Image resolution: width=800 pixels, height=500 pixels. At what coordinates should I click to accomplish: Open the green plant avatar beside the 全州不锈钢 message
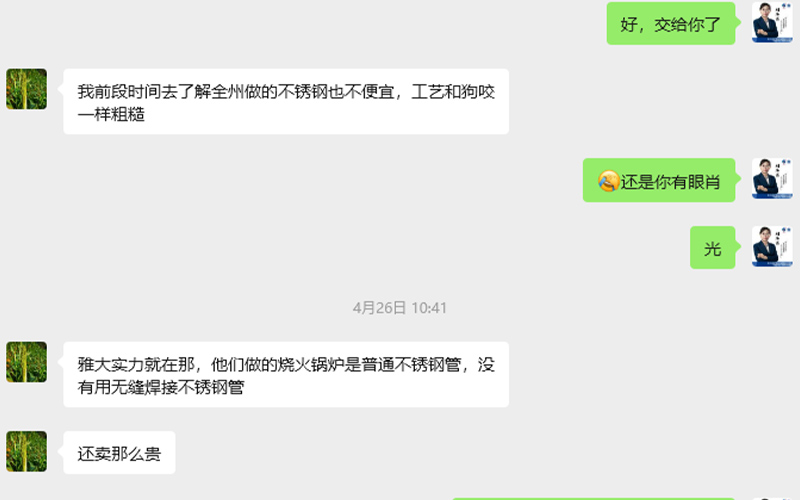[x=27, y=89]
